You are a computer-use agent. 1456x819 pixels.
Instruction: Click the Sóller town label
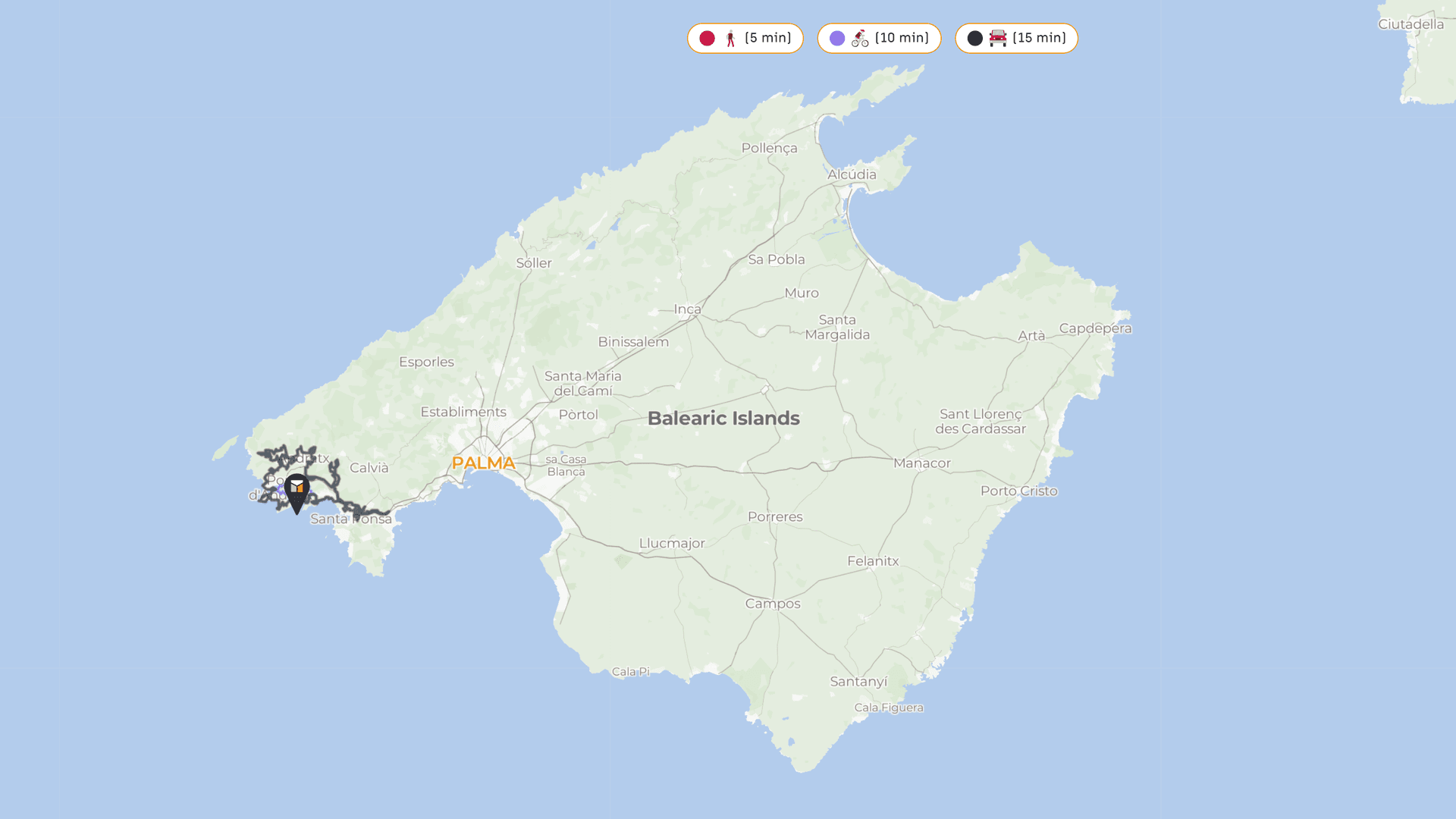(534, 263)
